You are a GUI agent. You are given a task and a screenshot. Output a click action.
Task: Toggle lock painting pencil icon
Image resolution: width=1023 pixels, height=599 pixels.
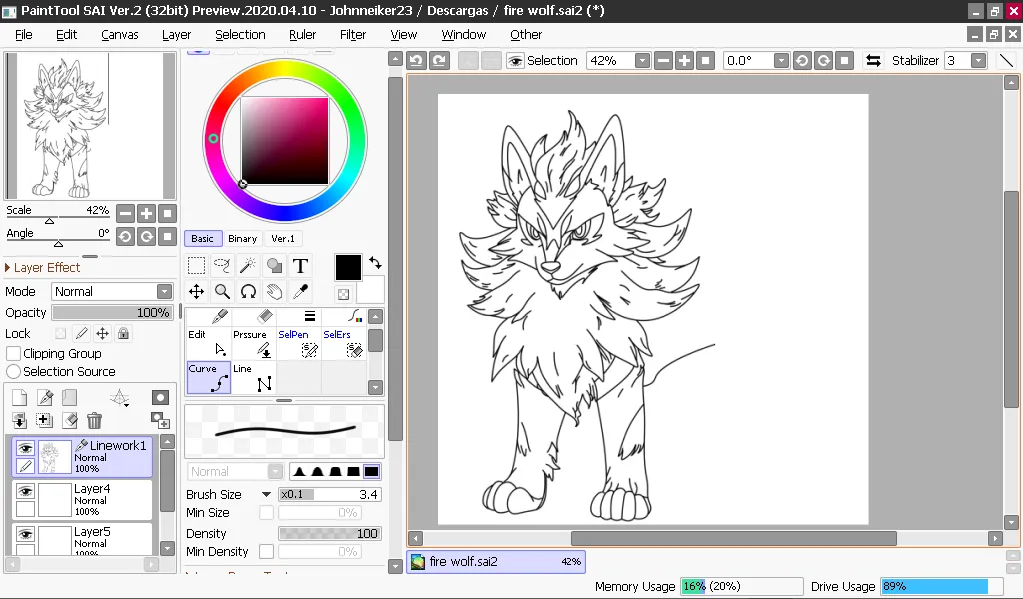coord(82,333)
